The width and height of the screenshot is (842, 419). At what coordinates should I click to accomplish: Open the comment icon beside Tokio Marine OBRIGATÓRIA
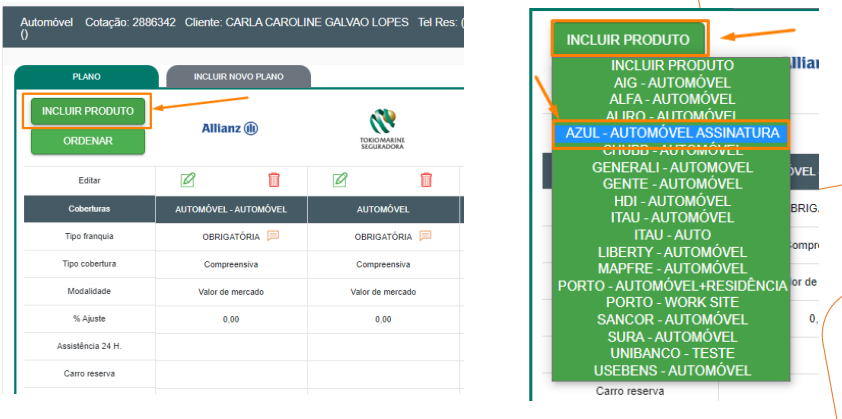click(425, 236)
